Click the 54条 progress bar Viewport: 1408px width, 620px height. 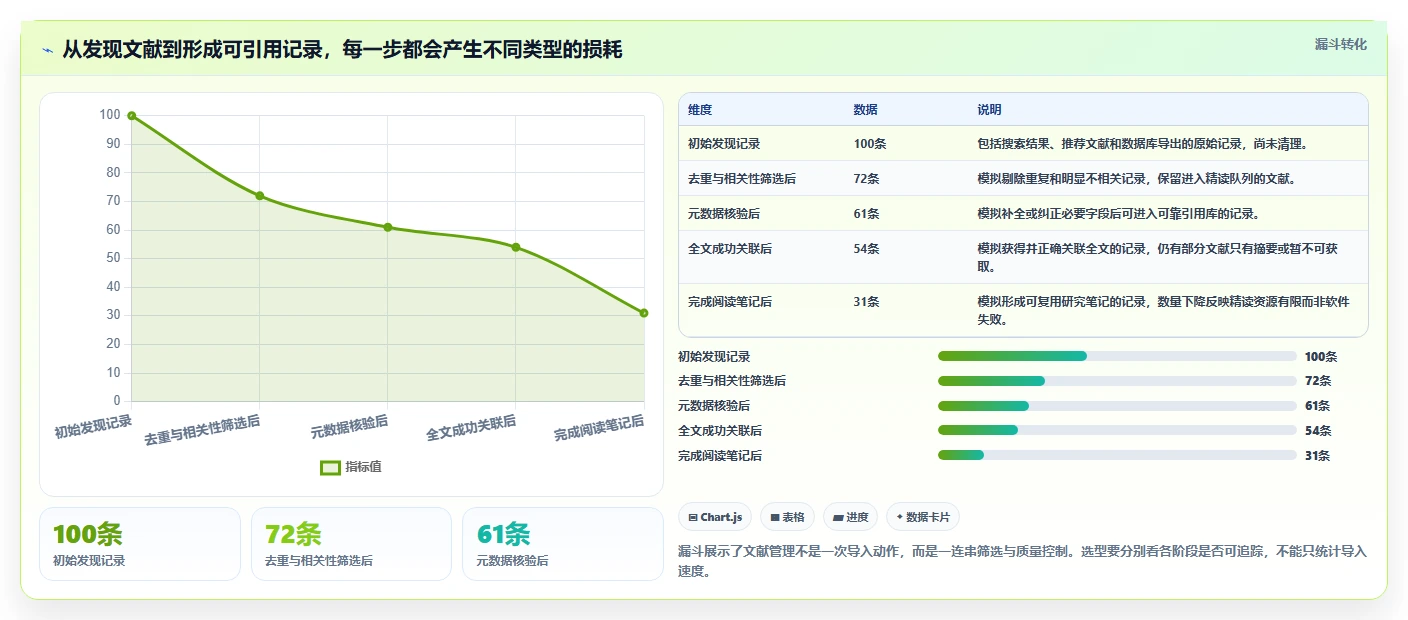click(1117, 431)
